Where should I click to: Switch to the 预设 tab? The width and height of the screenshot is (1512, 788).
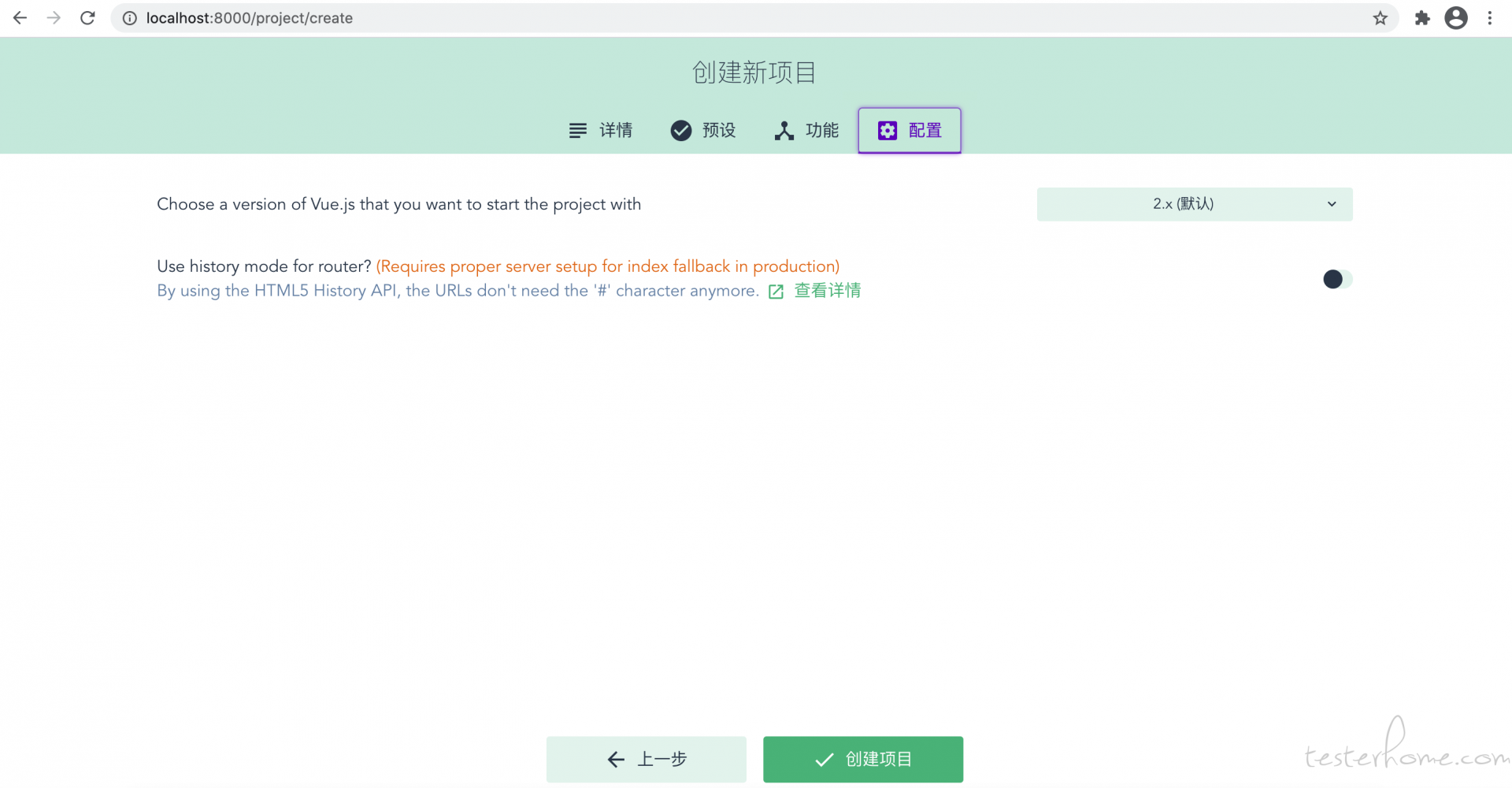[x=703, y=130]
